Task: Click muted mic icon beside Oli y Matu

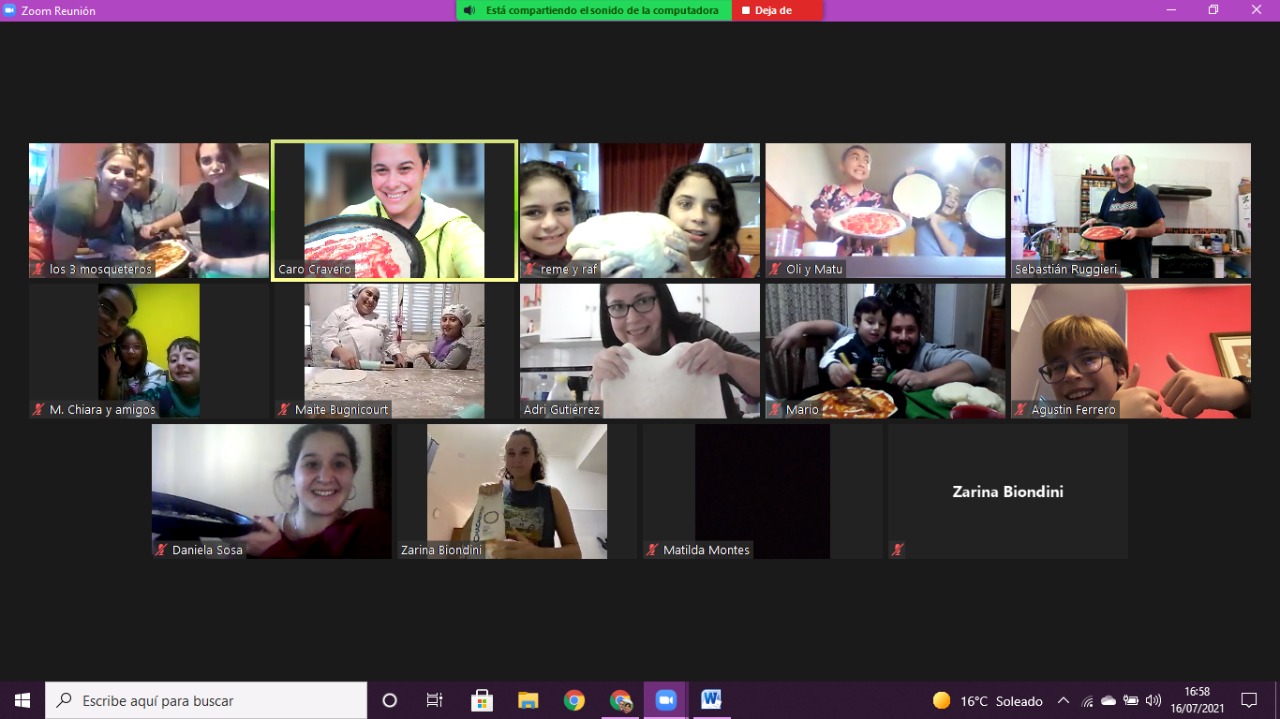Action: pos(775,270)
